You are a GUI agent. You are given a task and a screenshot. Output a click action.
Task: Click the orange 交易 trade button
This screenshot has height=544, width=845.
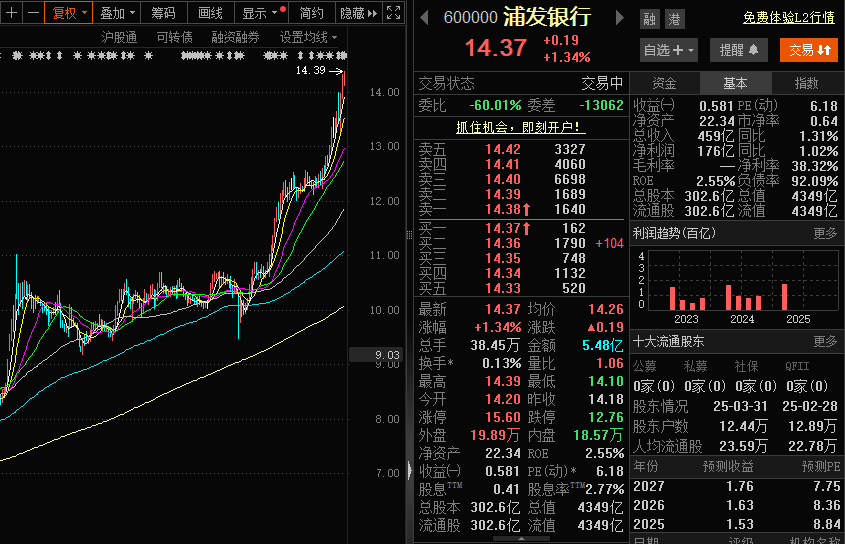tap(809, 50)
